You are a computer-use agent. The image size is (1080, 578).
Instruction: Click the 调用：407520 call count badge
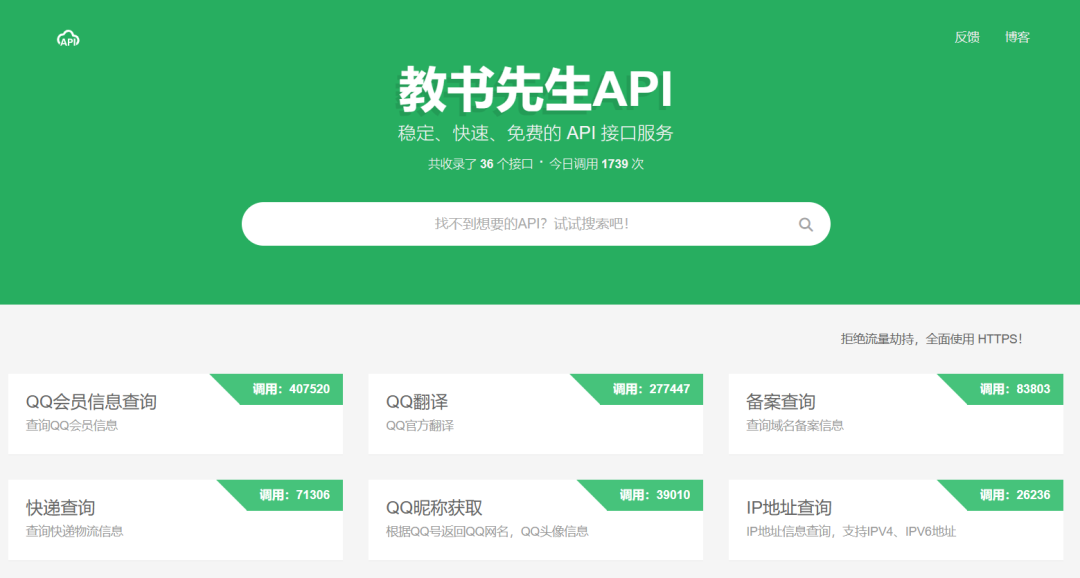click(x=290, y=389)
